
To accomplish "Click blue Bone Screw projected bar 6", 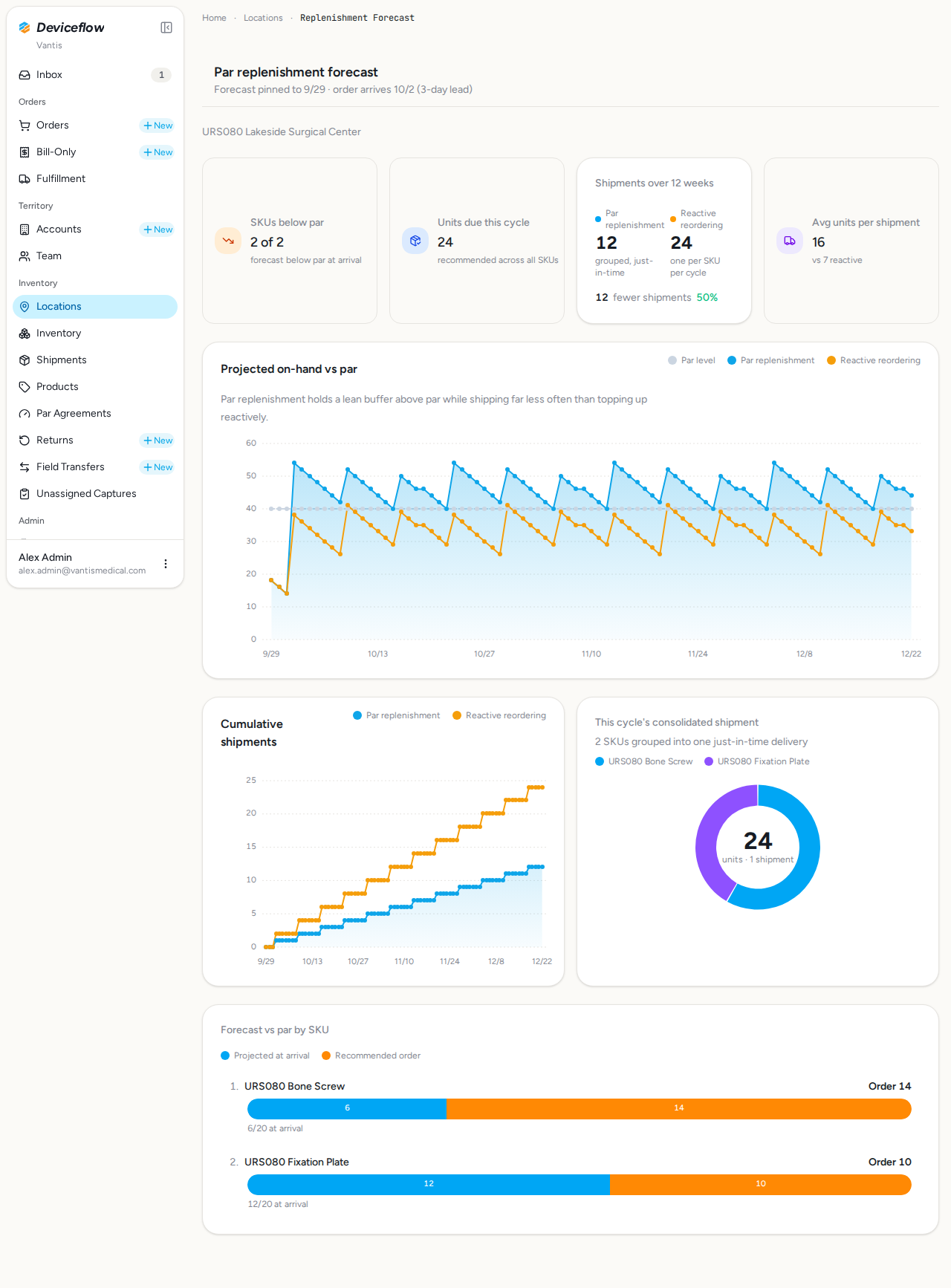I will click(347, 1108).
